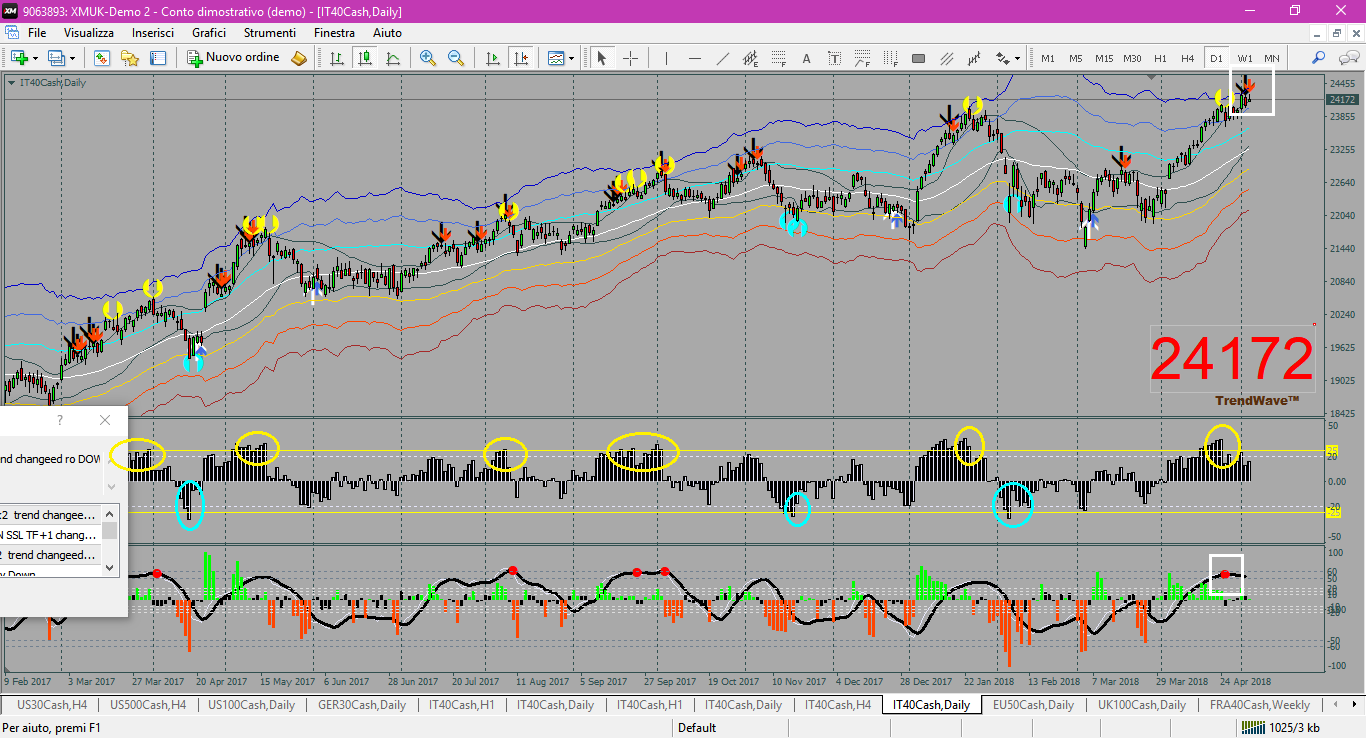Click the alert dialog help question mark
Viewport: 1366px width, 738px height.
60,420
